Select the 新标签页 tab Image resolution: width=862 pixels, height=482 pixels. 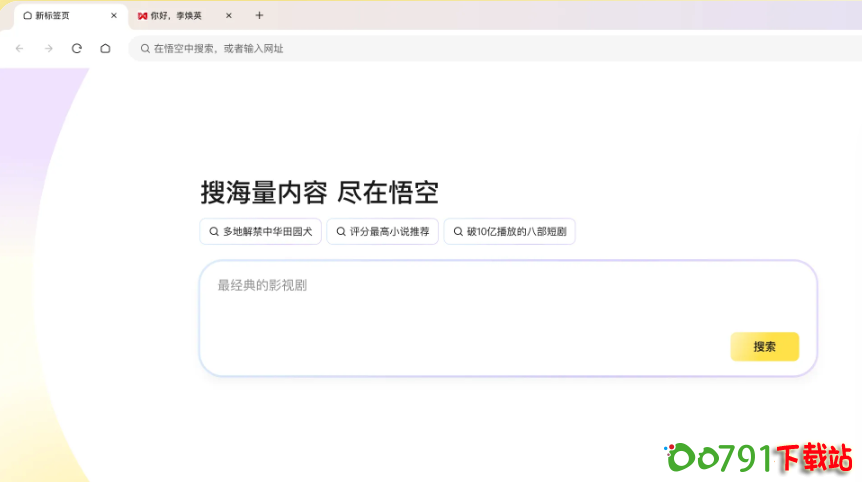click(x=60, y=16)
